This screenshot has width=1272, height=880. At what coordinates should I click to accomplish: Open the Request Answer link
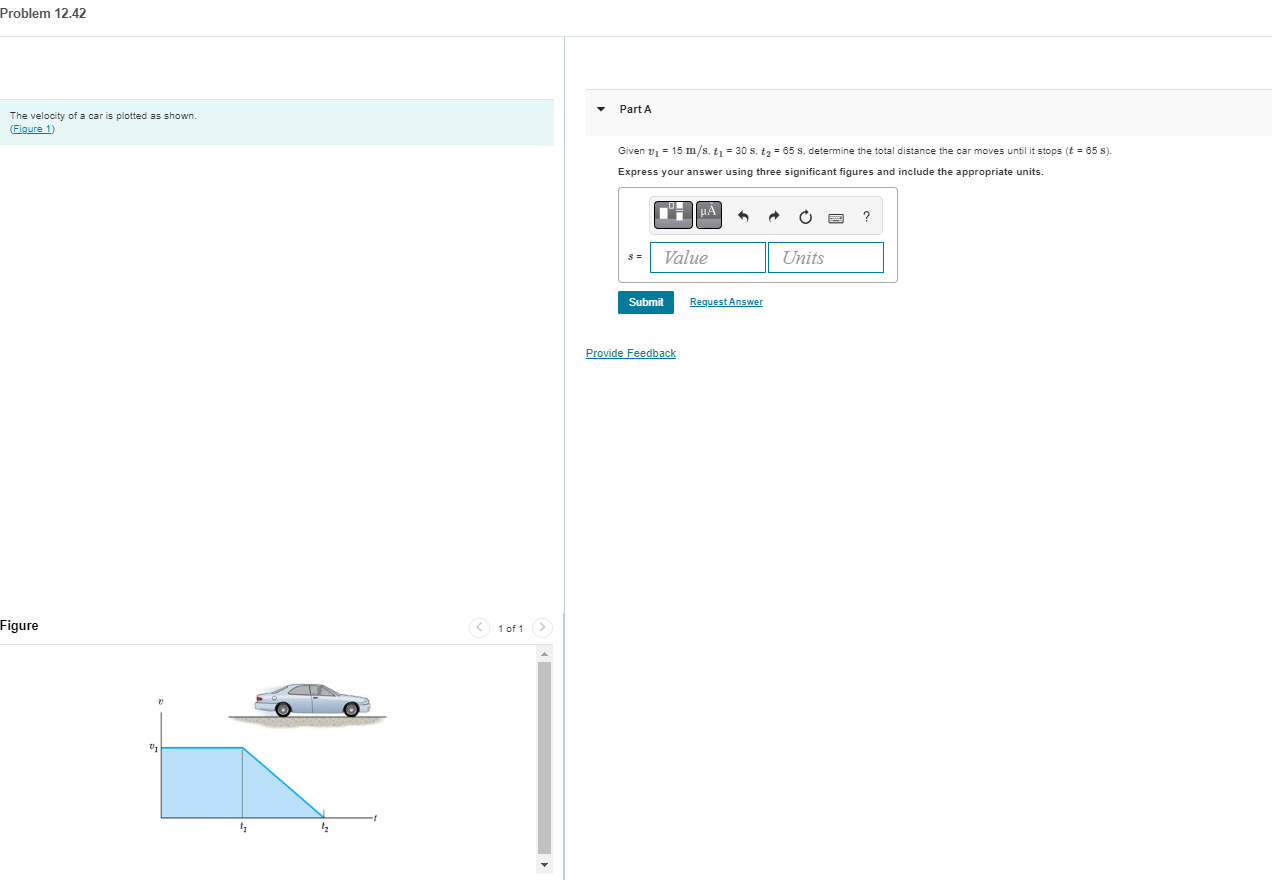pos(726,302)
